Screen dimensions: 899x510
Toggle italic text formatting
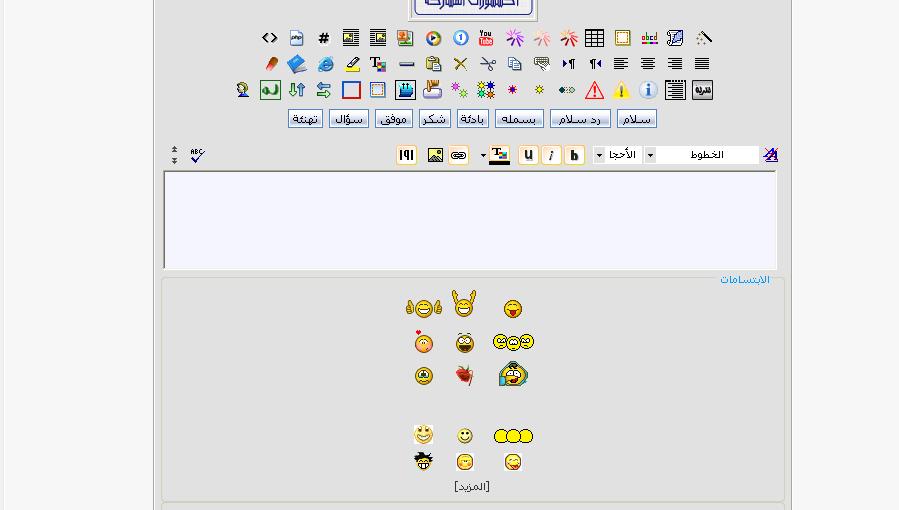pyautogui.click(x=551, y=155)
